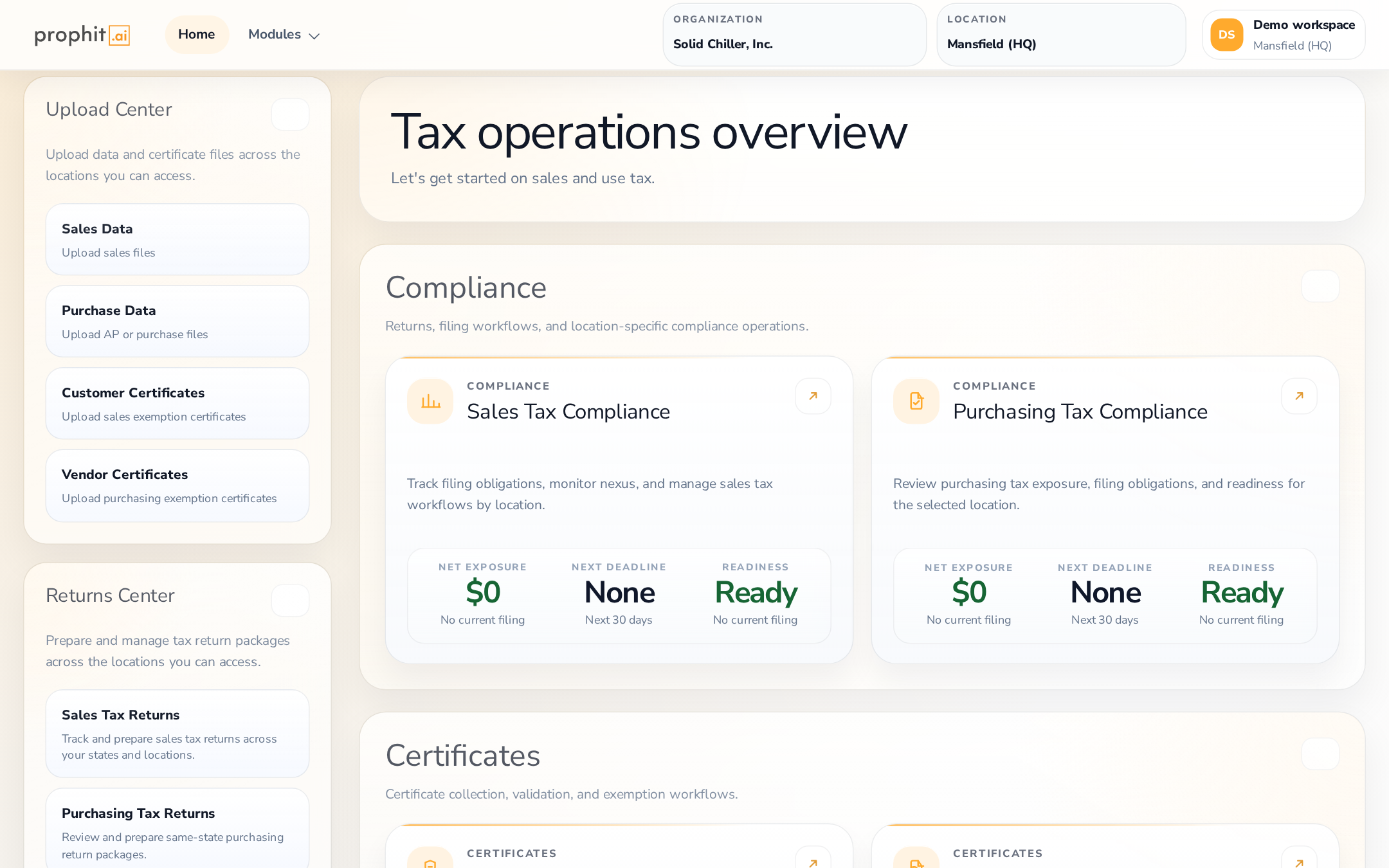Click the $0 net exposure under Purchasing Tax Compliance
Image resolution: width=1389 pixels, height=868 pixels.
(969, 592)
